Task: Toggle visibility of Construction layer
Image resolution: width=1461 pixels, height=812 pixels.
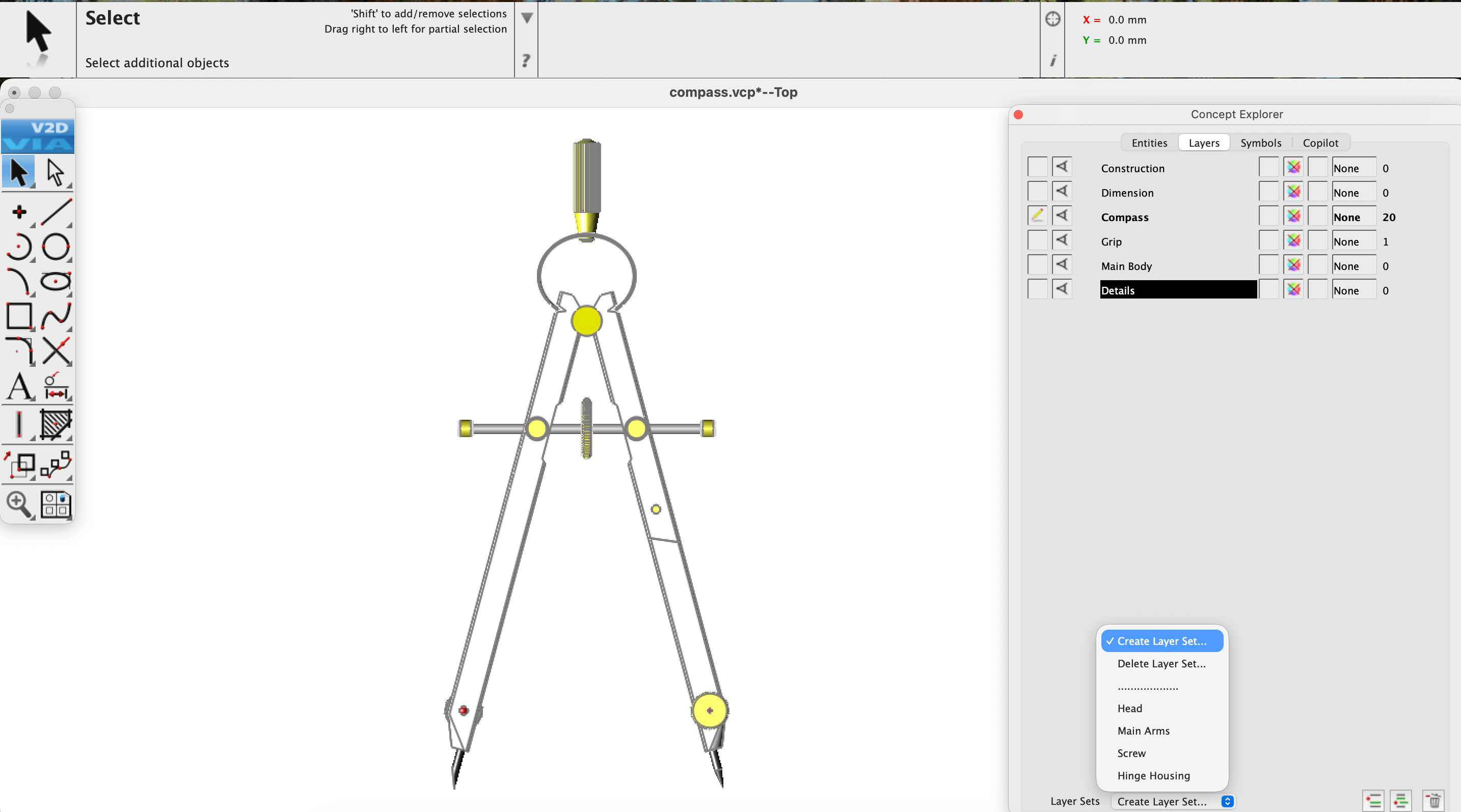Action: (x=1062, y=168)
